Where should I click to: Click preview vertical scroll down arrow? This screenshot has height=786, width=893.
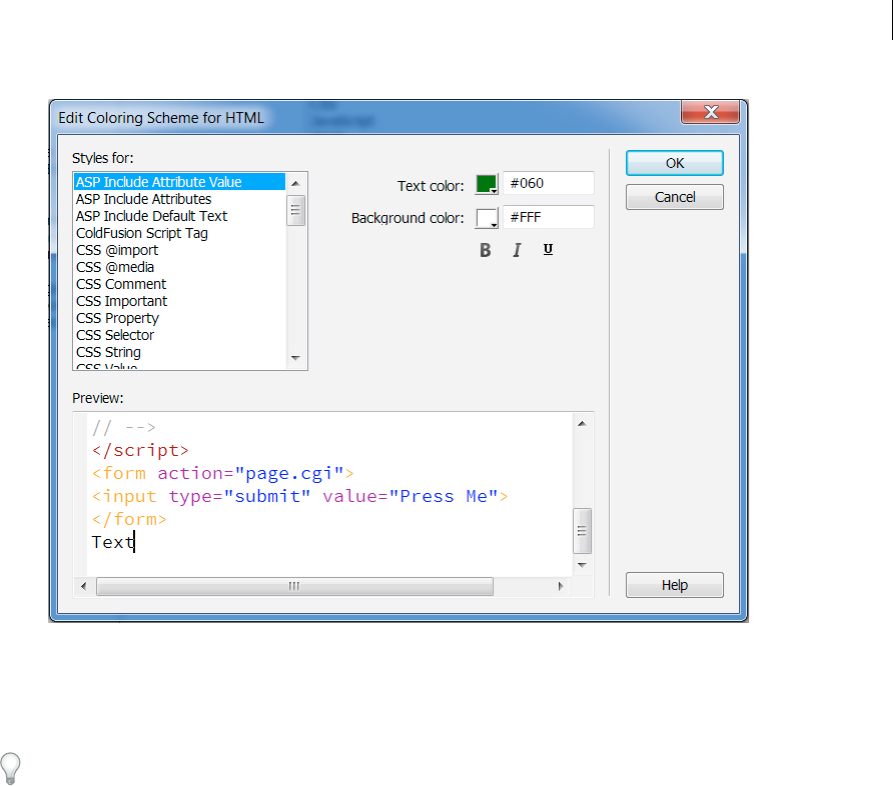[582, 565]
